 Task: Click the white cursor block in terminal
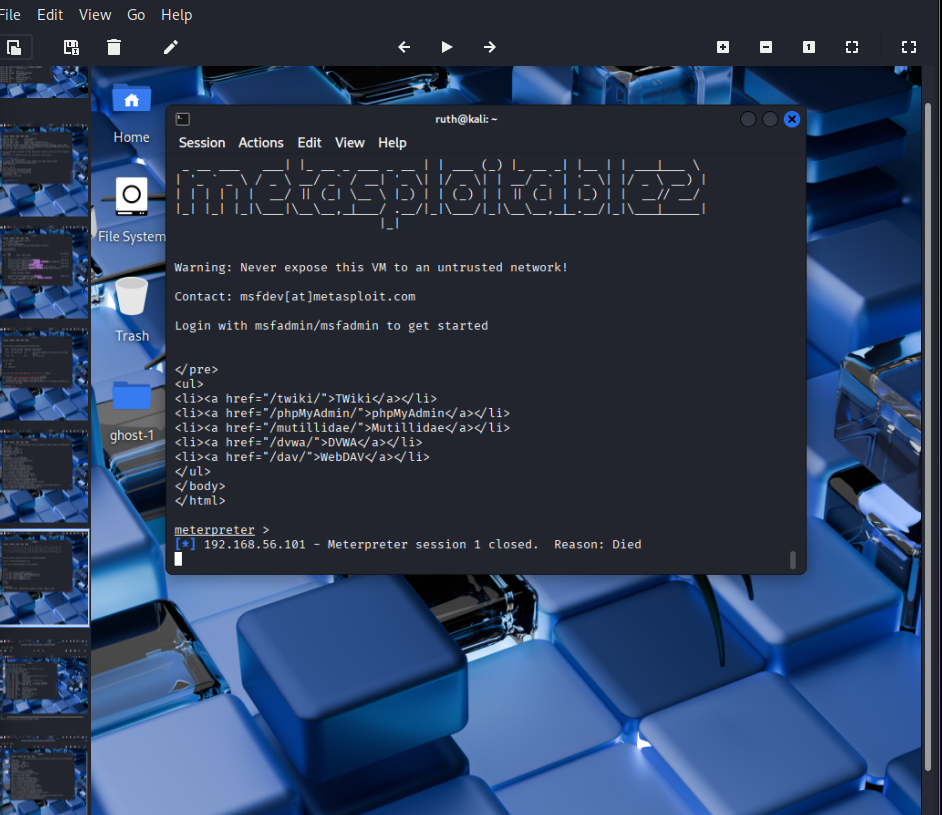click(x=178, y=559)
